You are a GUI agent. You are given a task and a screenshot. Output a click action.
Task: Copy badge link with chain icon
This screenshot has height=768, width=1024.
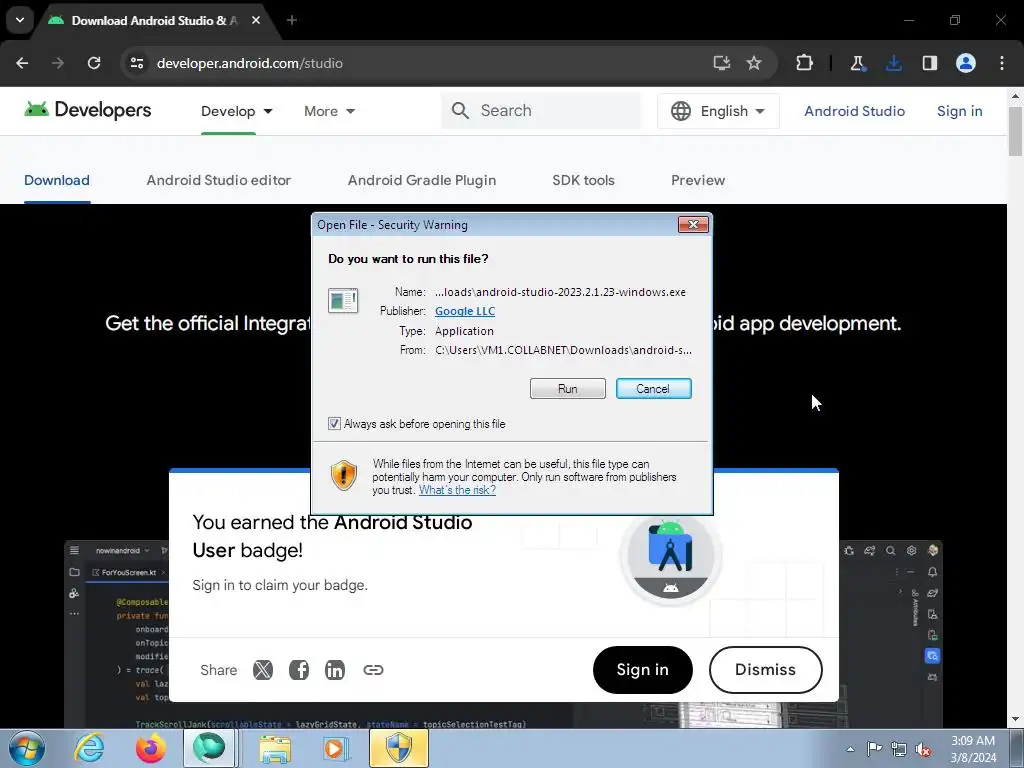[373, 669]
